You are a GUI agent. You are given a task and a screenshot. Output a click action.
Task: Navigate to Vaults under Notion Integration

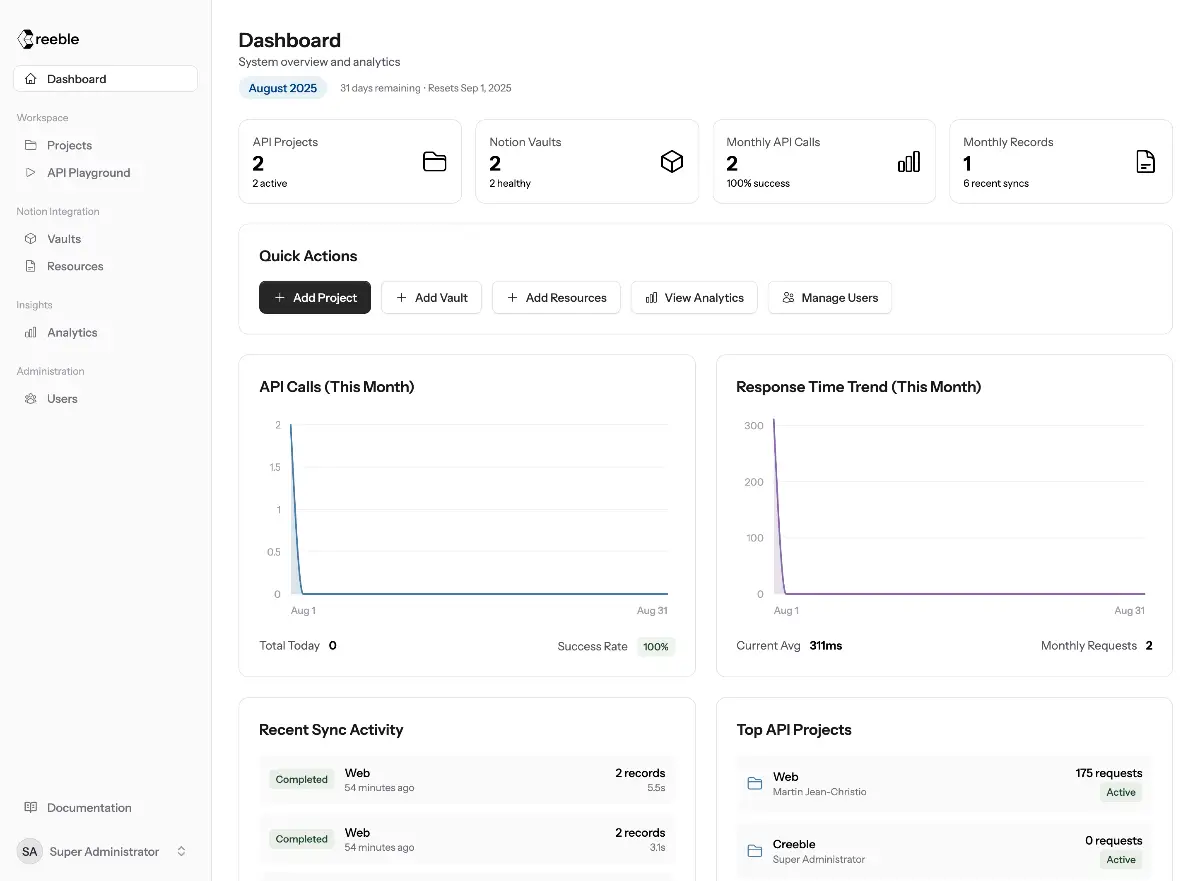pos(64,239)
